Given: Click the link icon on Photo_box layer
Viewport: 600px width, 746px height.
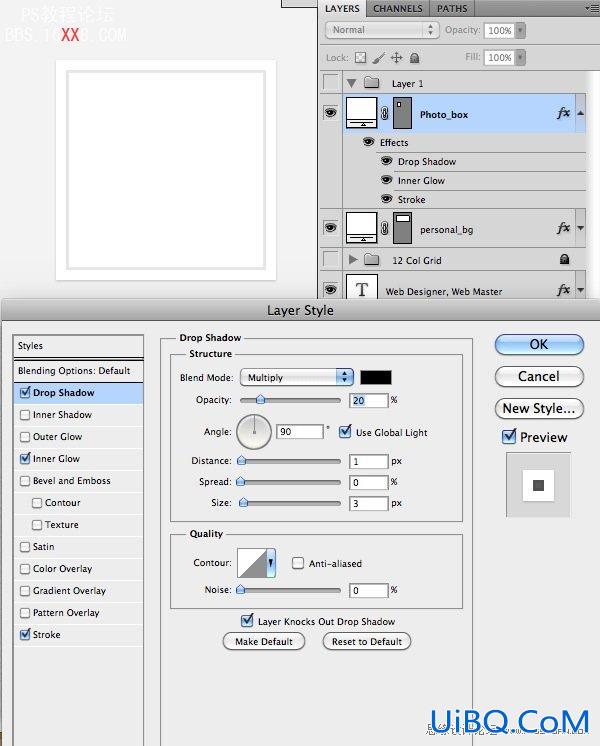Looking at the screenshot, I should 385,113.
